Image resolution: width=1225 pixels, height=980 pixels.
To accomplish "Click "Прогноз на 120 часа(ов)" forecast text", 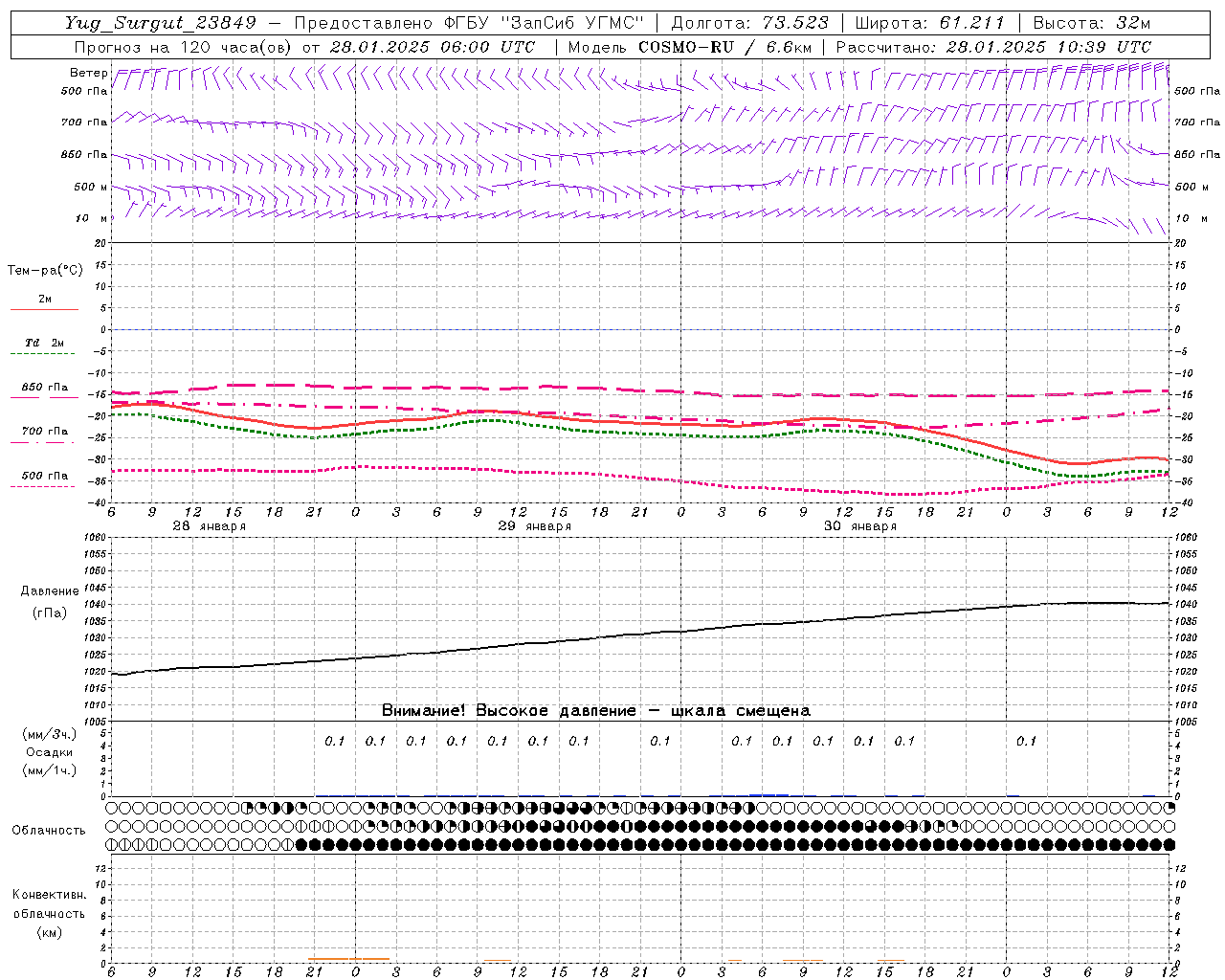I will click(x=183, y=47).
